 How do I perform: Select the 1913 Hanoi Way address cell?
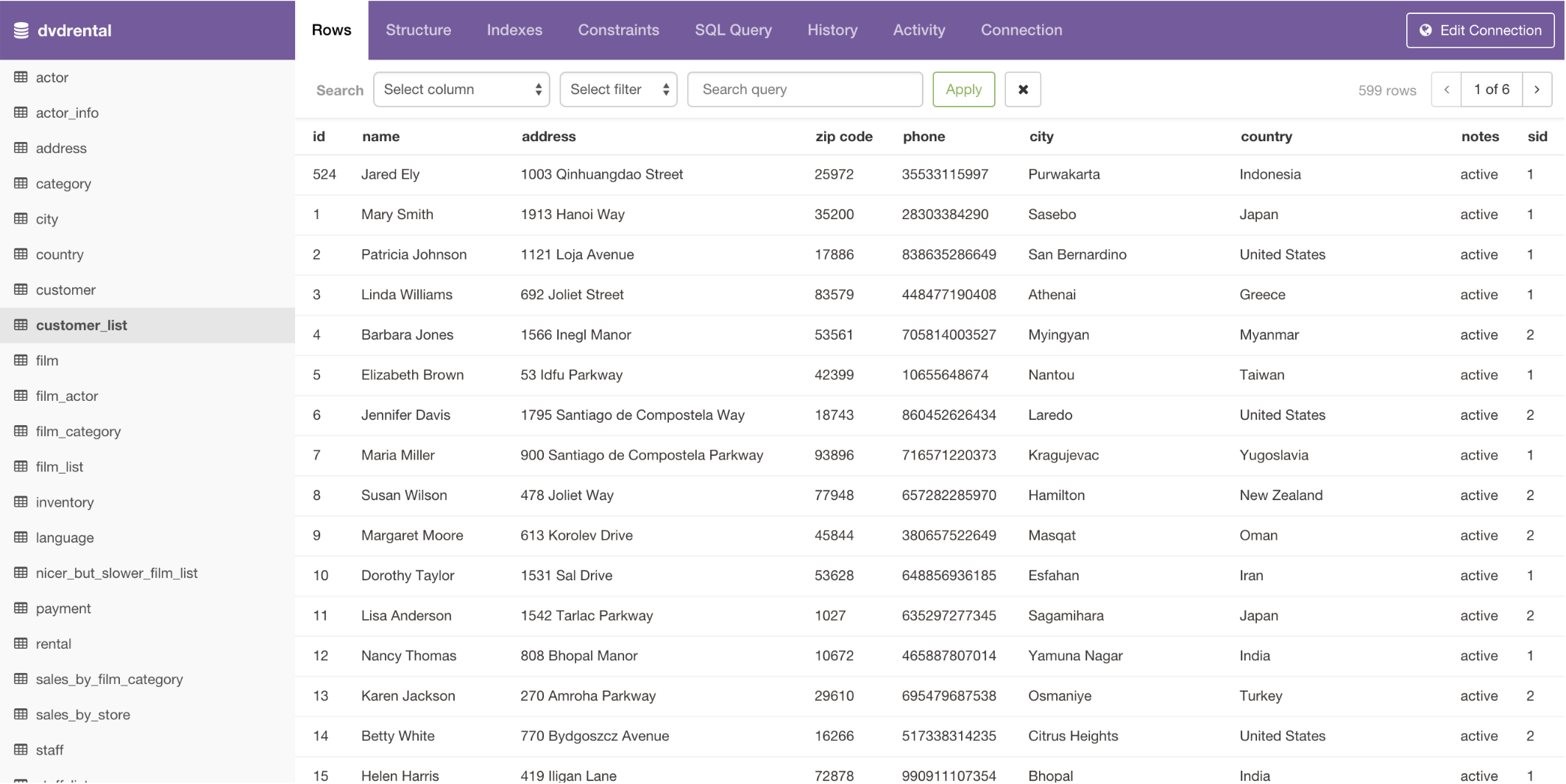click(573, 214)
